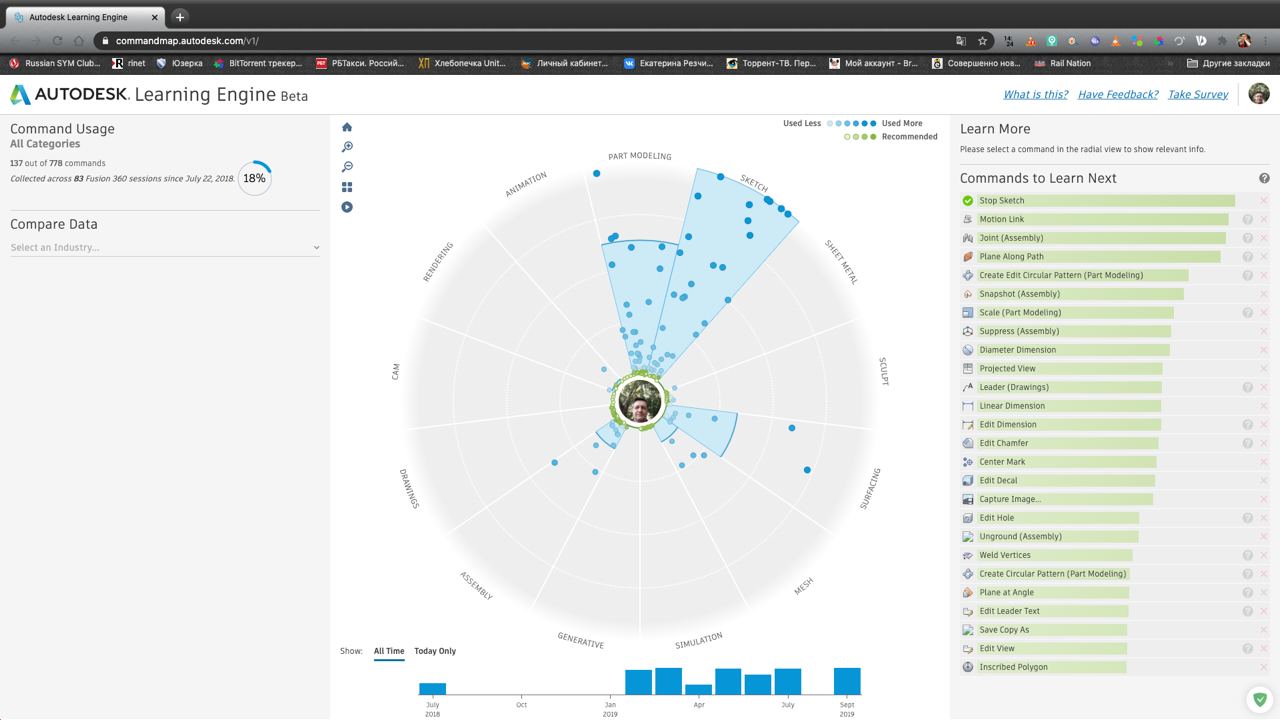Open a new browser tab

pos(180,17)
